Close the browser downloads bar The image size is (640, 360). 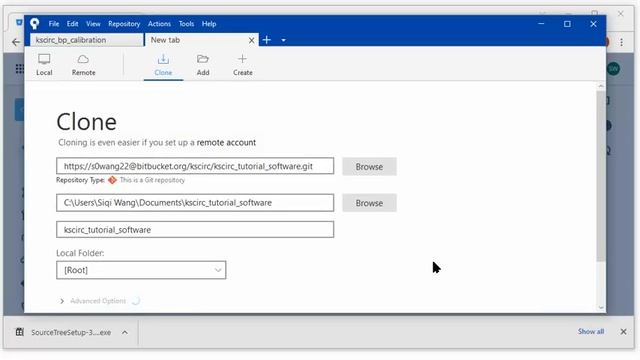click(623, 331)
